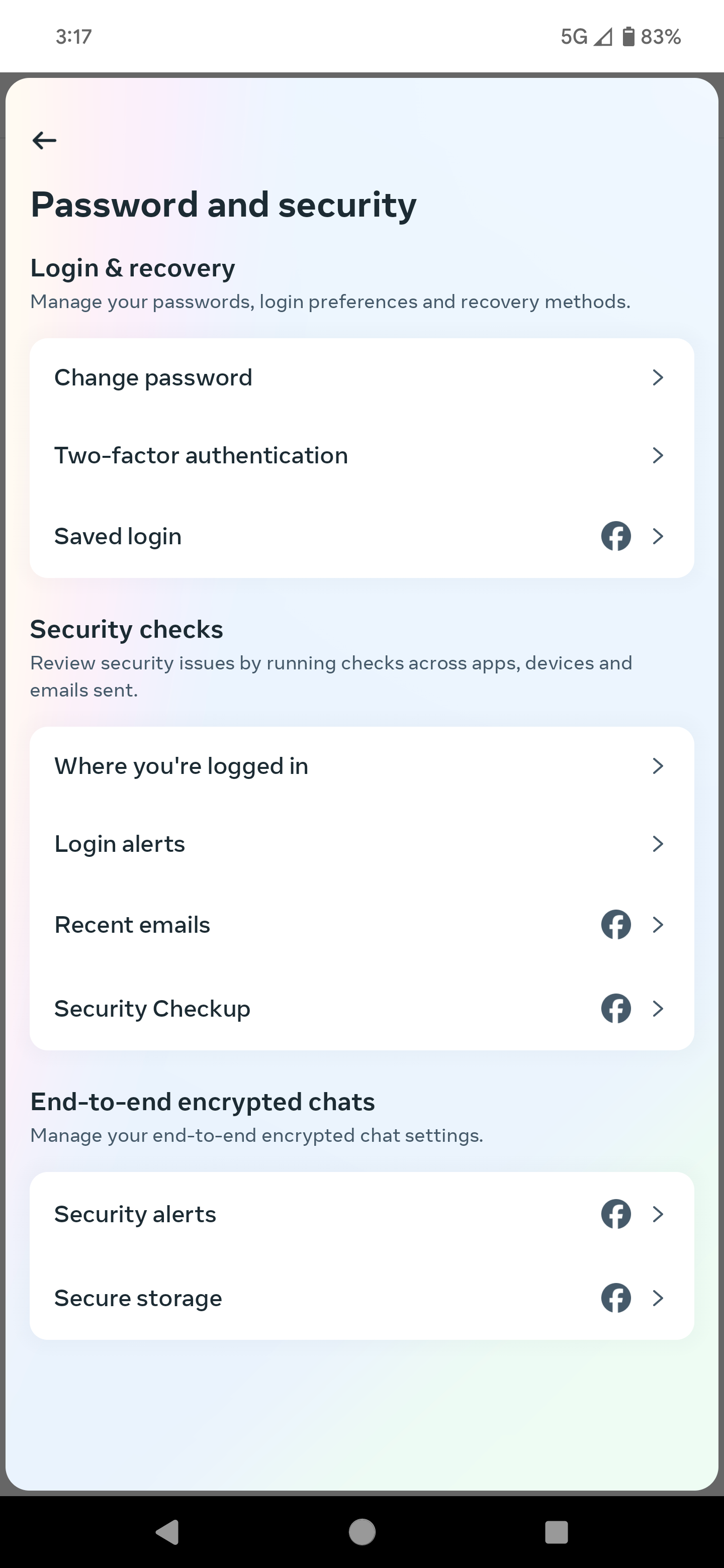Click the Facebook icon on Secure storage row
The width and height of the screenshot is (724, 1568).
pyautogui.click(x=615, y=1298)
